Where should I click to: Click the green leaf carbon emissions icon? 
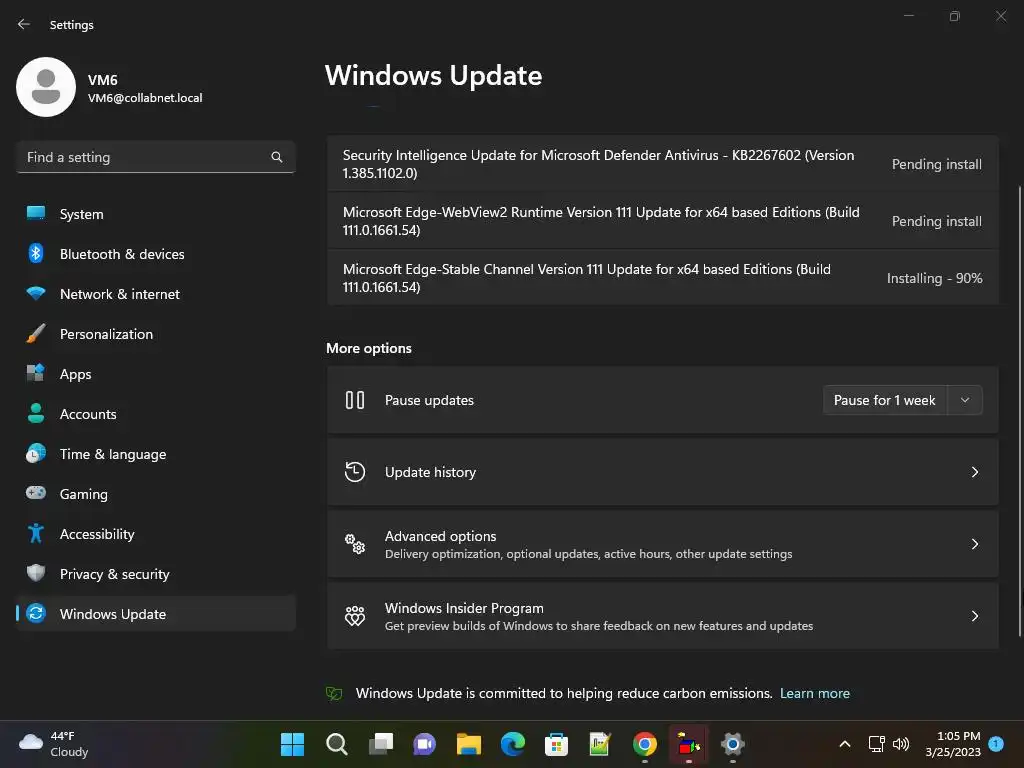point(334,694)
